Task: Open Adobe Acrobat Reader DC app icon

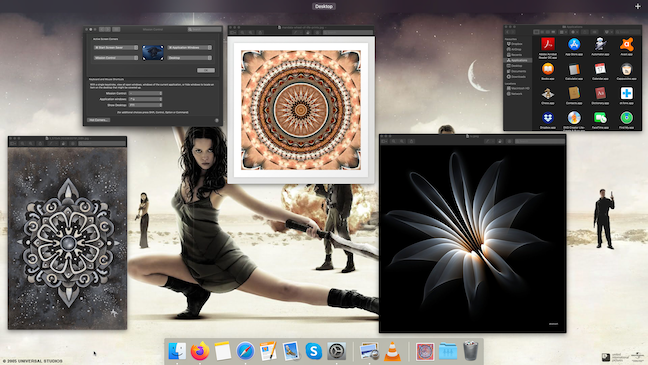Action: (548, 44)
